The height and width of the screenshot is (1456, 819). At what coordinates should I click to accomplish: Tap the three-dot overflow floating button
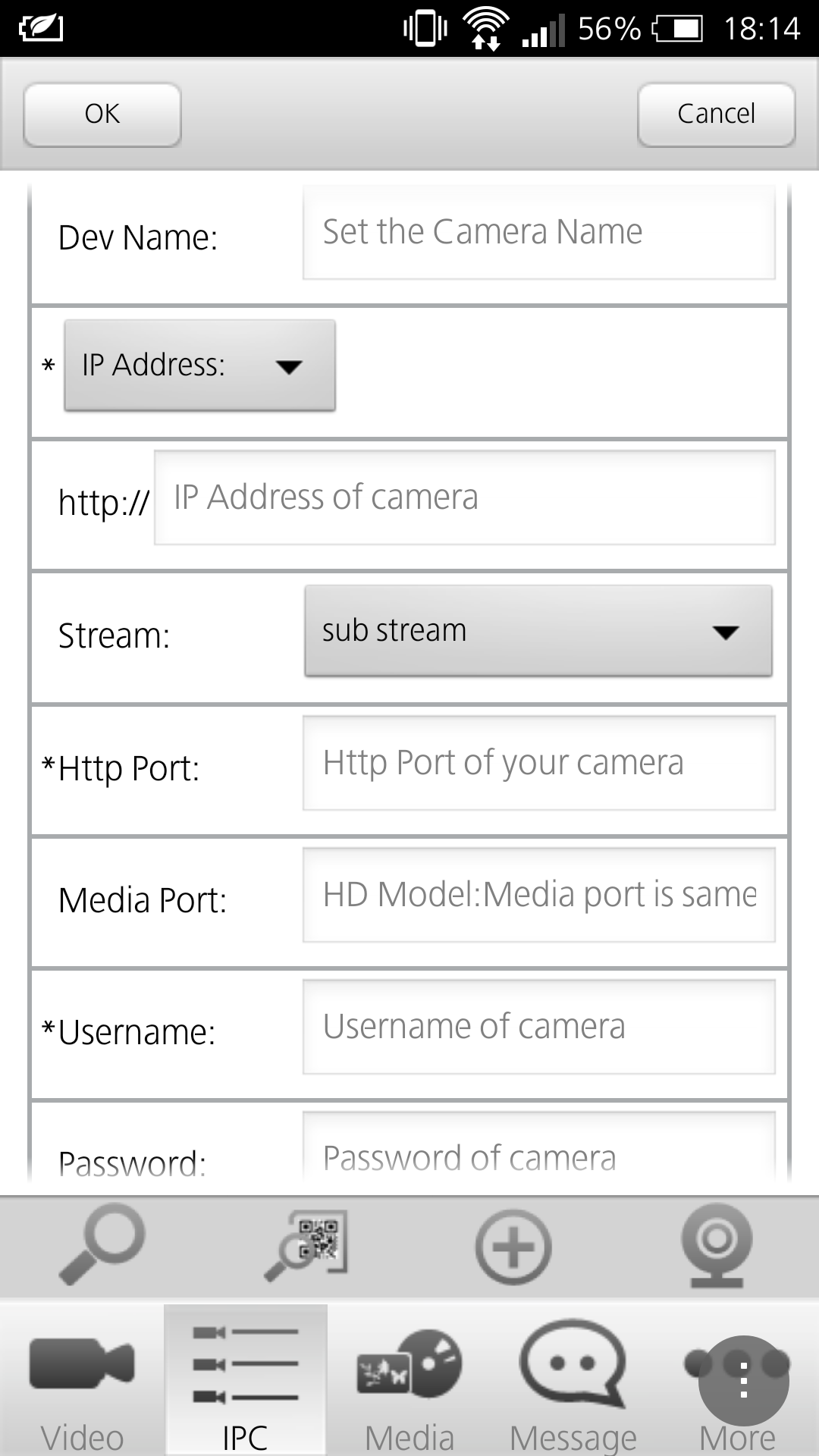coord(743,1380)
